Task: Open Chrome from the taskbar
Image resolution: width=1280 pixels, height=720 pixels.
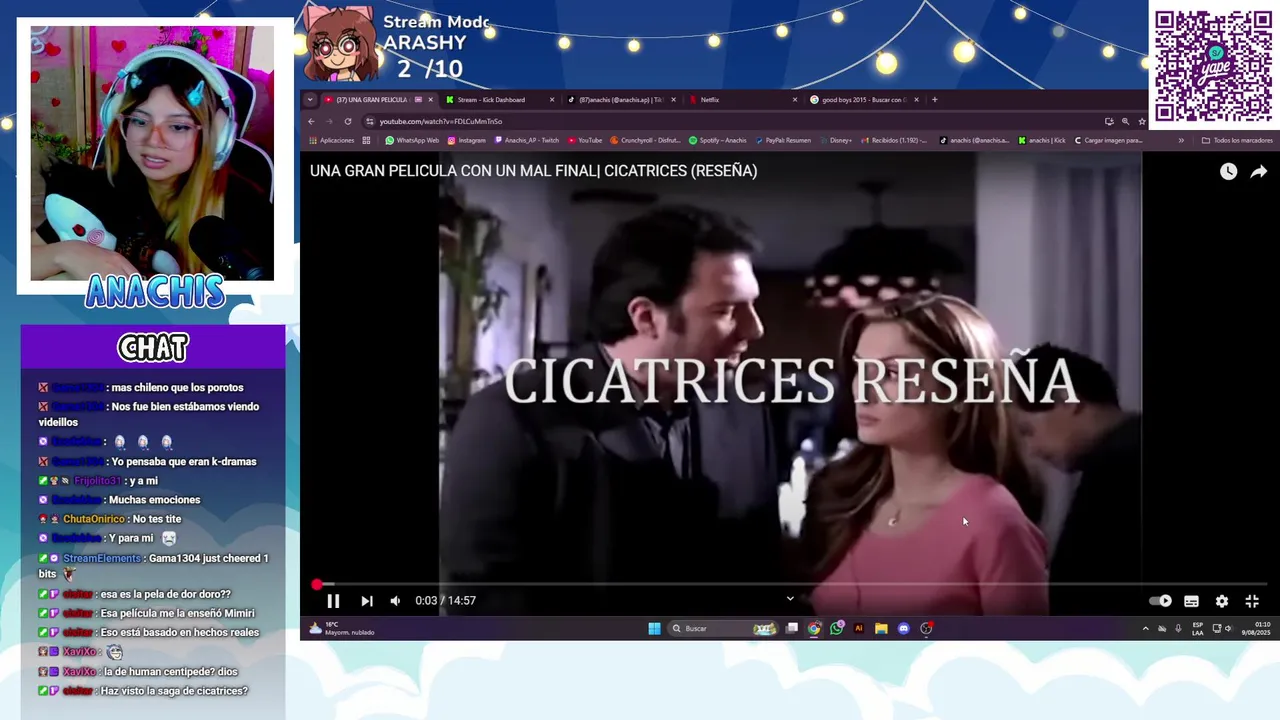Action: point(814,629)
